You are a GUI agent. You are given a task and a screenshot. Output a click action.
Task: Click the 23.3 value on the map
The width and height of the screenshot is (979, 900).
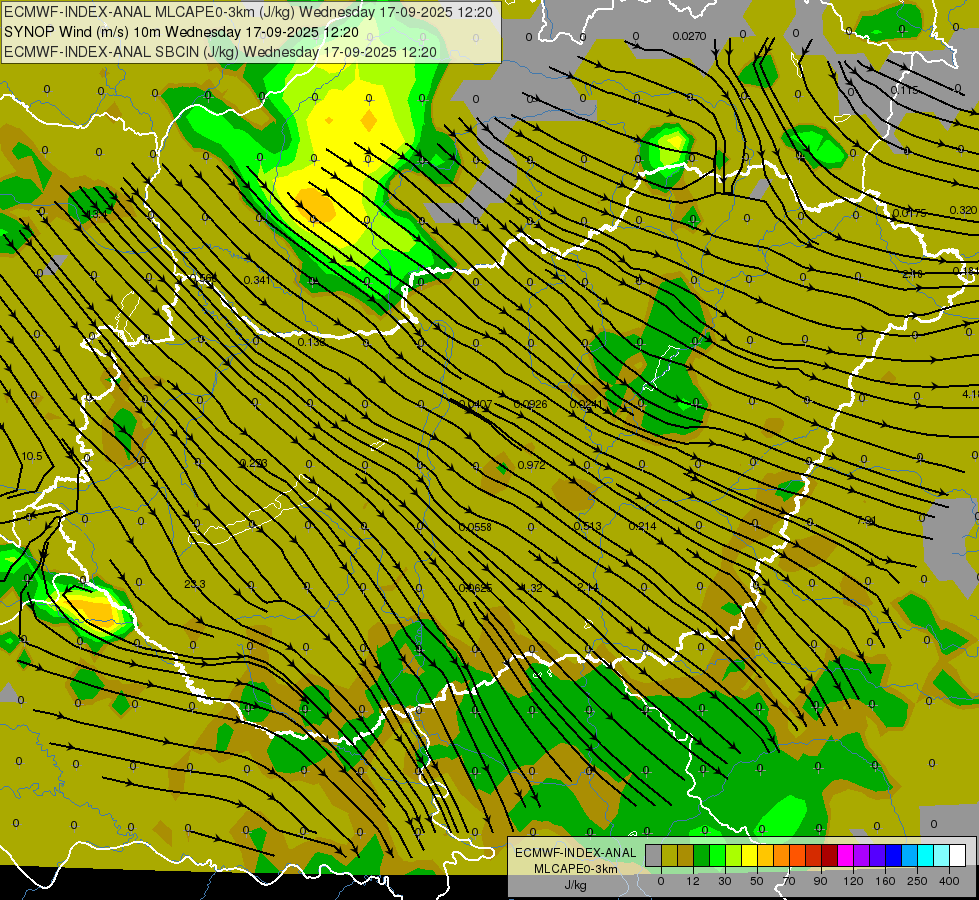point(195,585)
